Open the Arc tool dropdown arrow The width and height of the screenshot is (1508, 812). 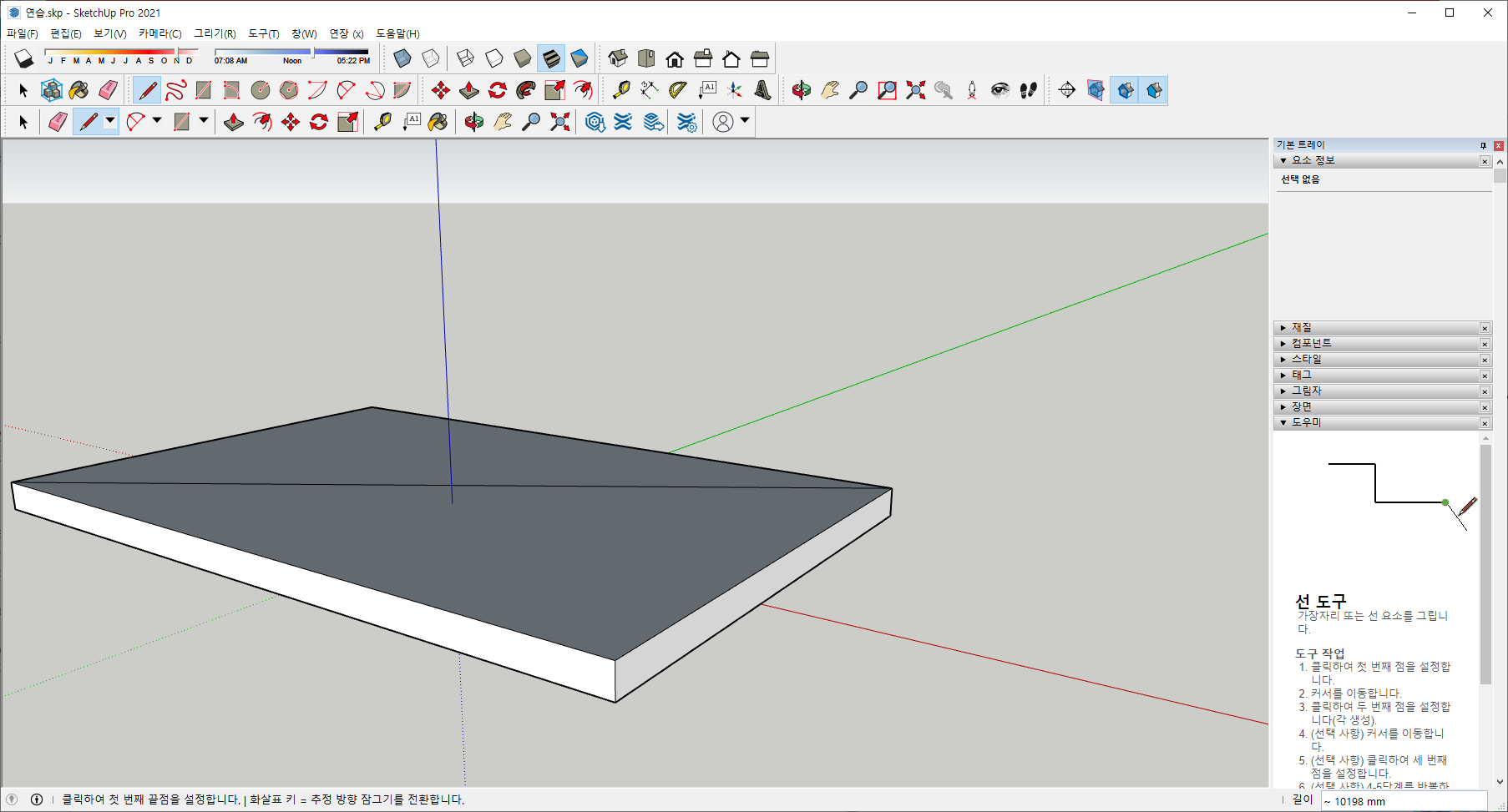point(156,121)
